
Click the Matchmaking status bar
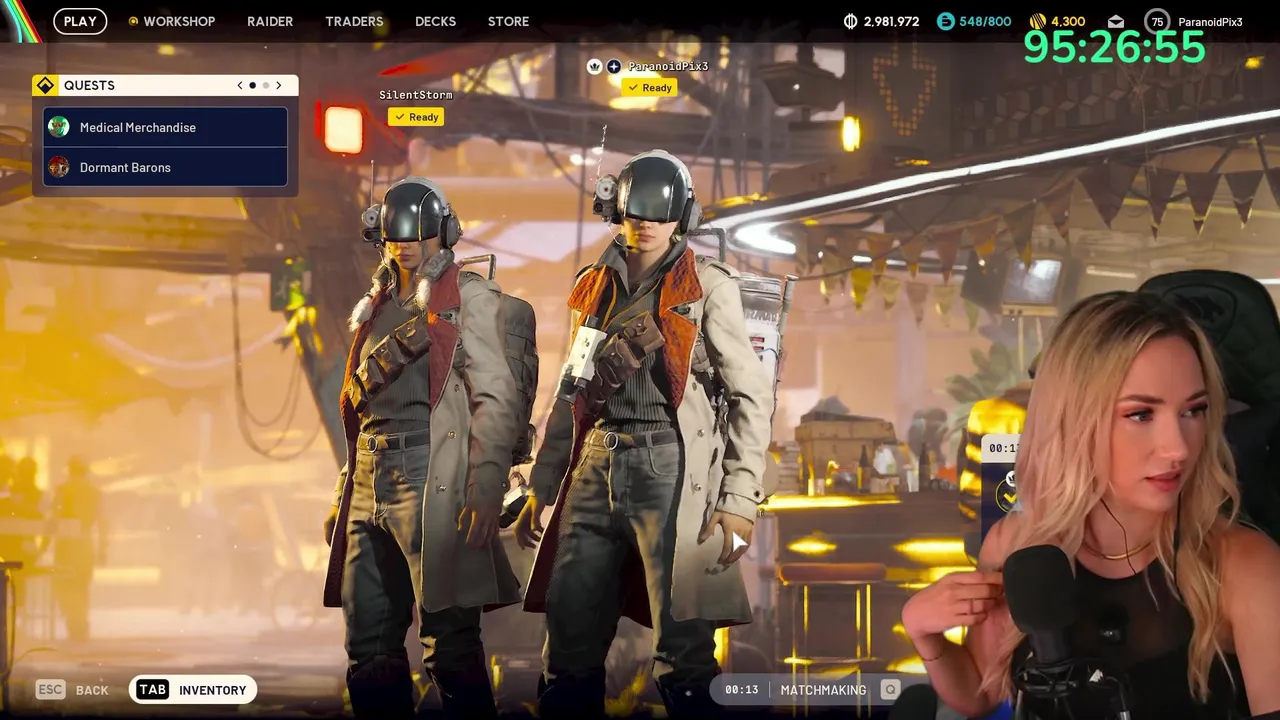tap(810, 690)
